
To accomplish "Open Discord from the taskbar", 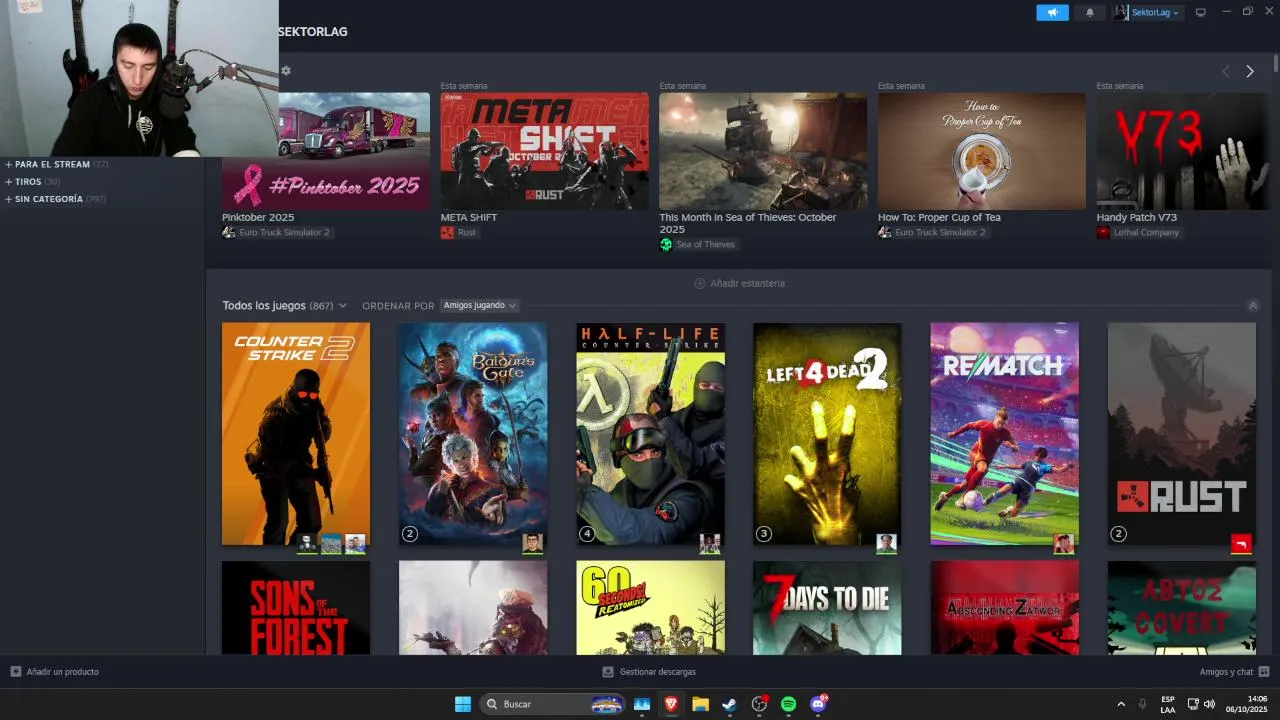I will (x=818, y=704).
